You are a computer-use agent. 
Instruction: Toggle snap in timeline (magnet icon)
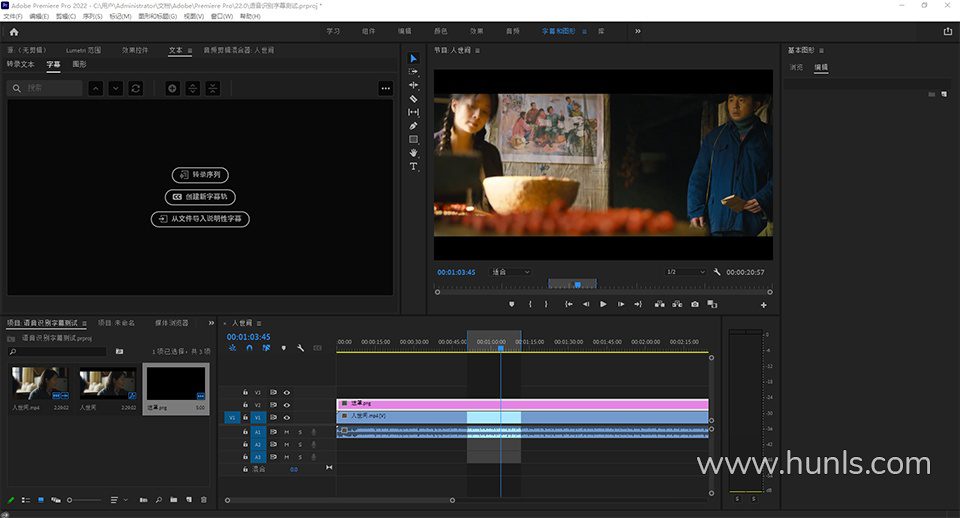pyautogui.click(x=249, y=348)
